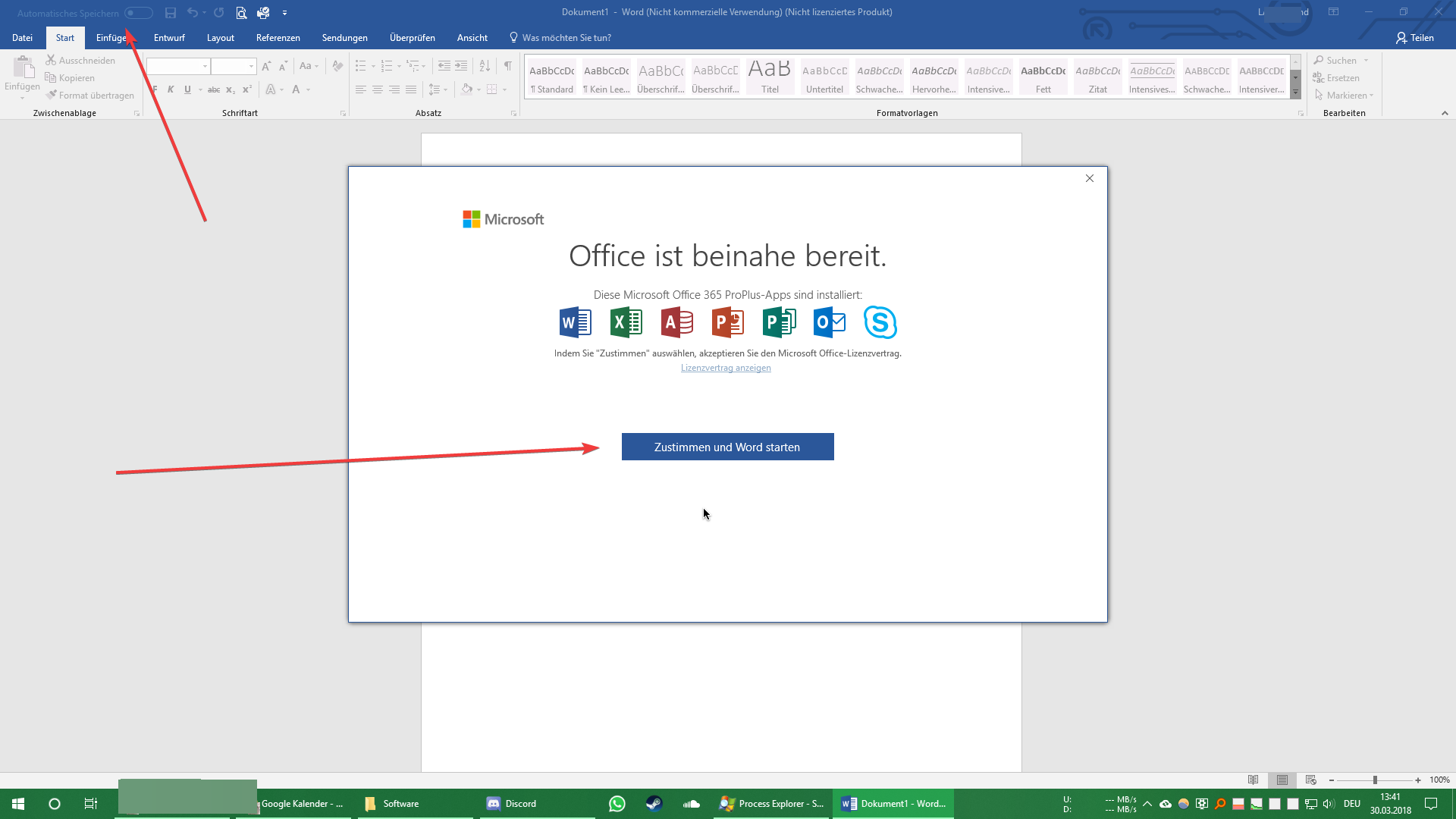
Task: Clear all formatting with the eraser icon
Action: tap(337, 66)
